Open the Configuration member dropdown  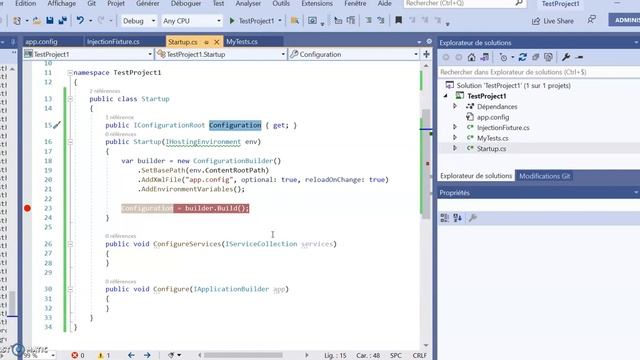(354, 54)
